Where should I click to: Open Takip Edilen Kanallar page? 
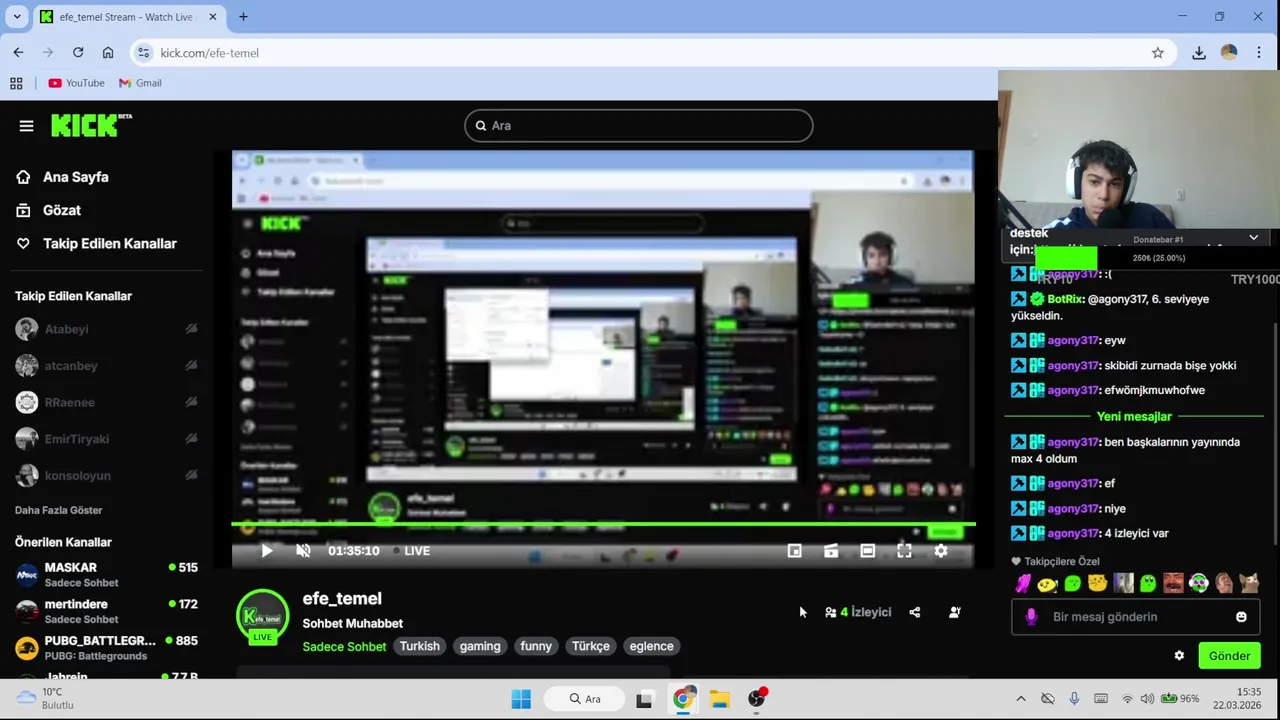(96, 243)
